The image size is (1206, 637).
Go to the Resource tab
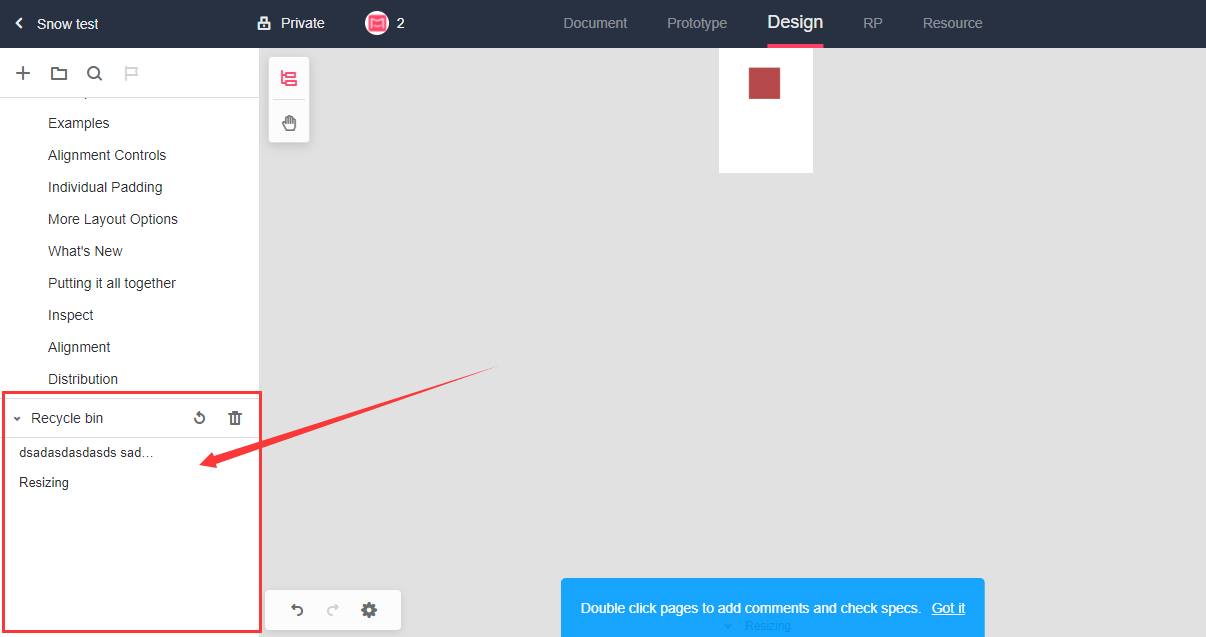pos(952,23)
